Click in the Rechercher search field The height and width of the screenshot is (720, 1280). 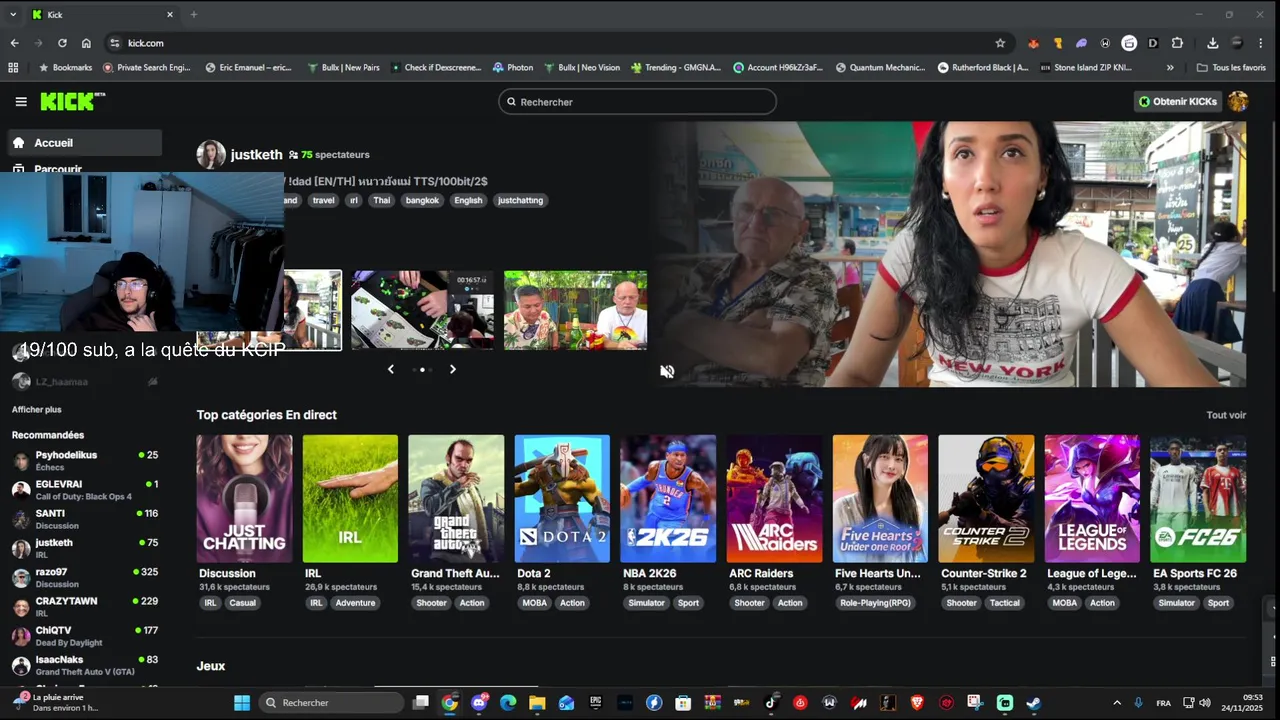tap(637, 102)
